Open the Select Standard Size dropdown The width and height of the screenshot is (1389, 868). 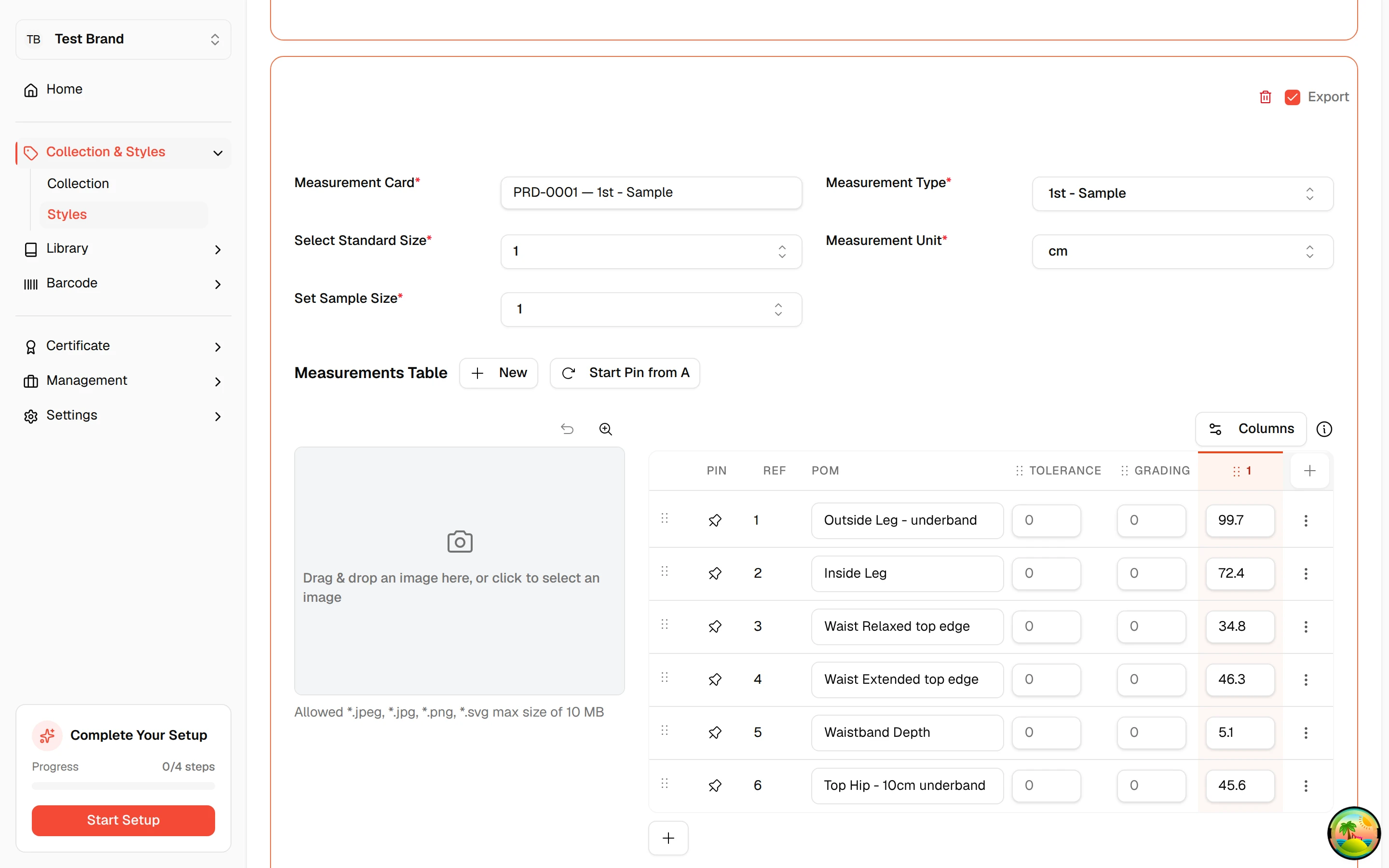click(651, 251)
